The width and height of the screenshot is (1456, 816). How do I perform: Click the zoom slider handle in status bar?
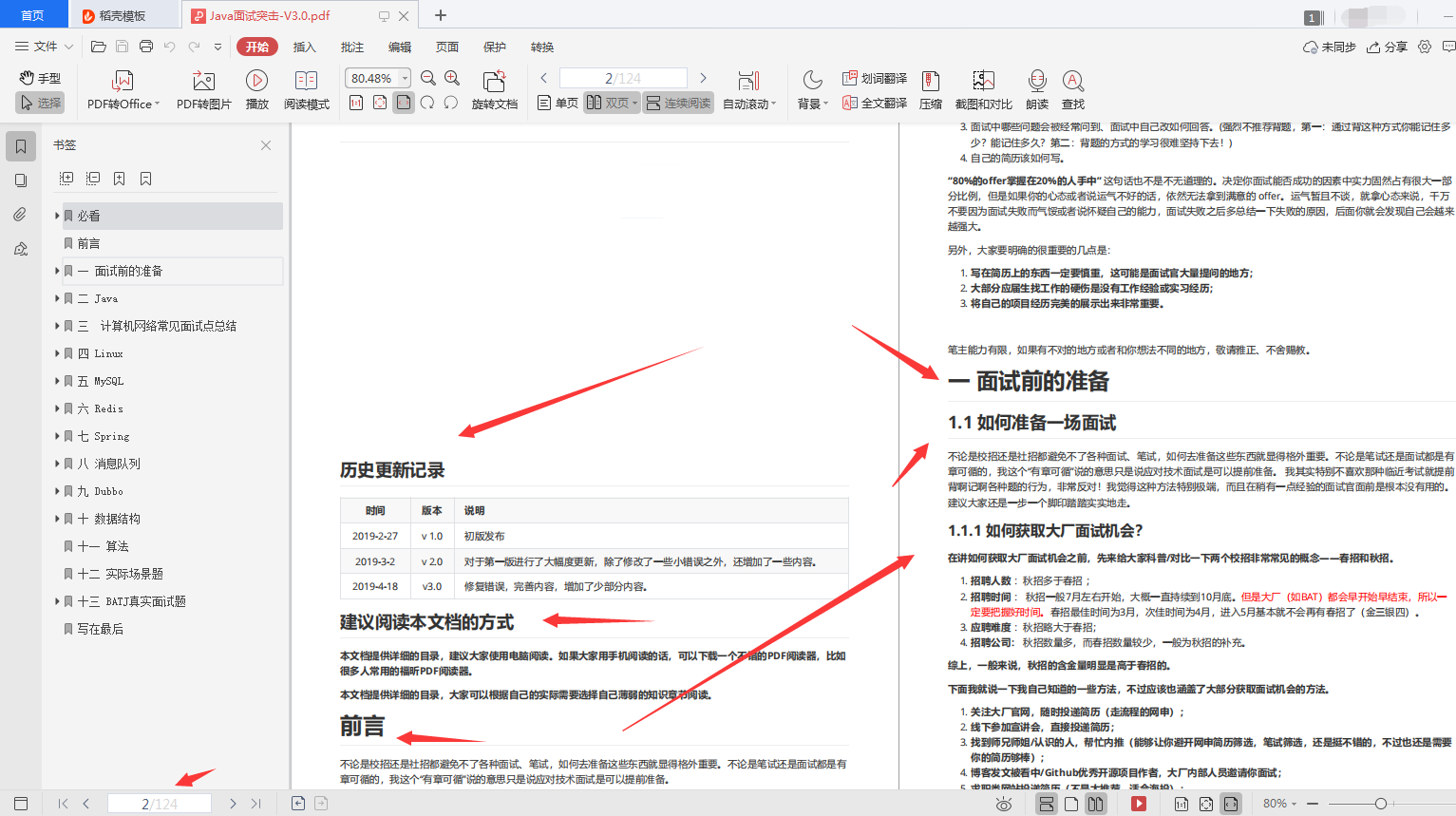(1380, 804)
